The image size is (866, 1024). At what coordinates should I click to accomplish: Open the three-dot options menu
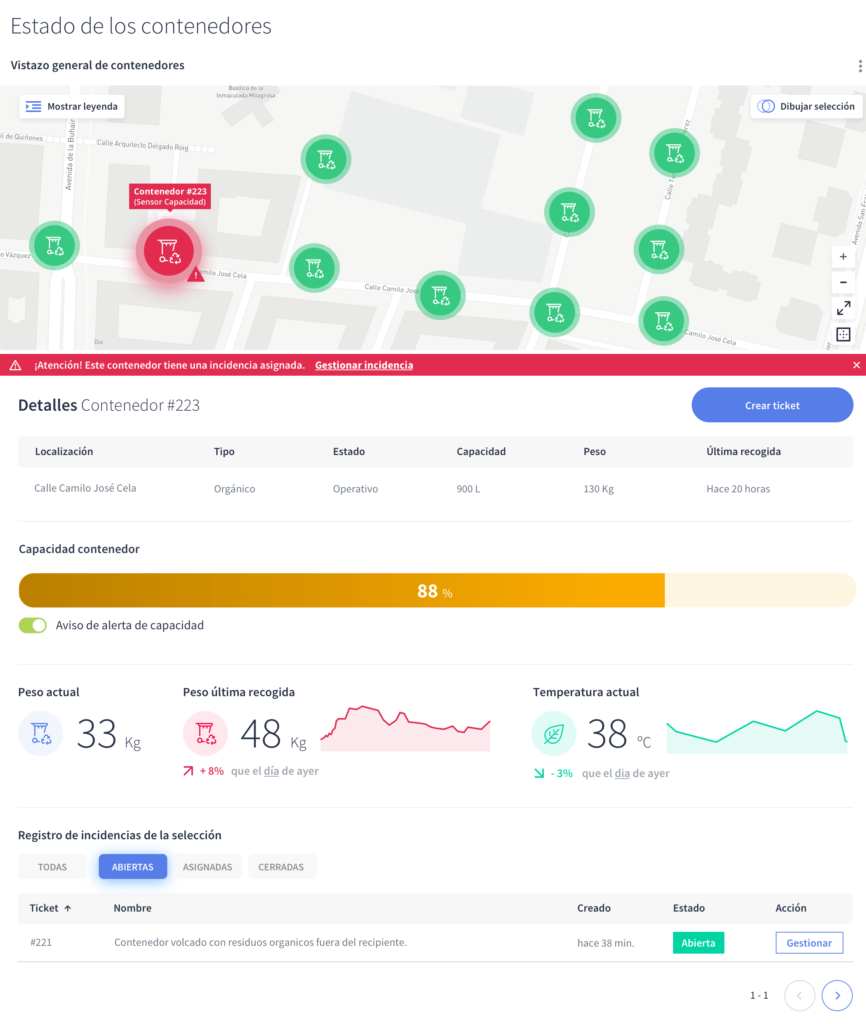pos(860,66)
